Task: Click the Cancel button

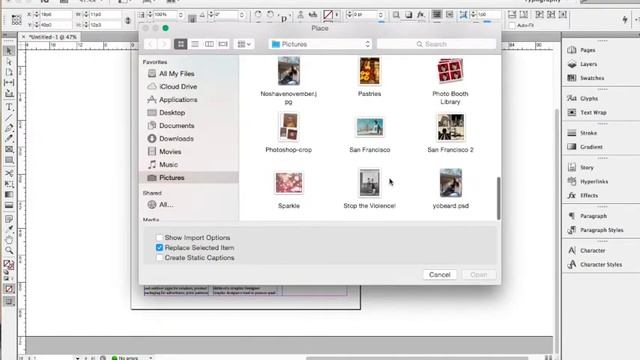Action: coord(440,275)
